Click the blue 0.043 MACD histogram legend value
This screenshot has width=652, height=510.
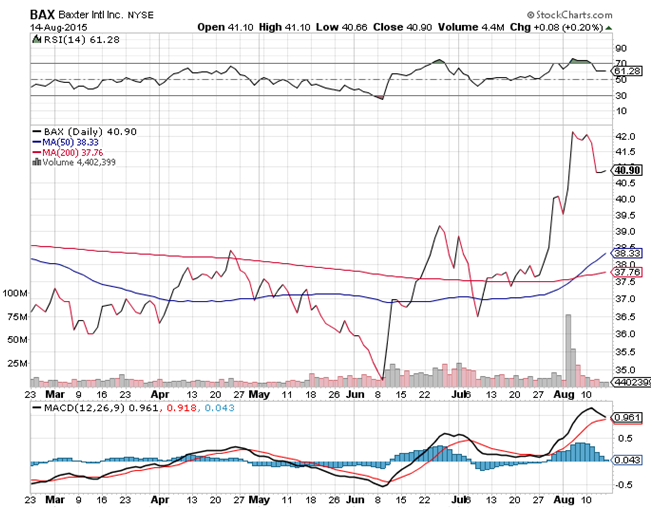pos(220,408)
